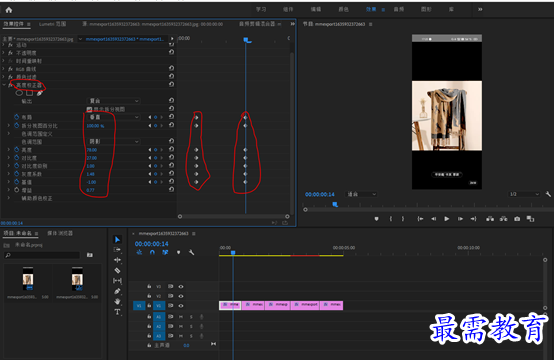The image size is (554, 360).
Task: Select the Ripple Edit tool
Action: tap(117, 260)
